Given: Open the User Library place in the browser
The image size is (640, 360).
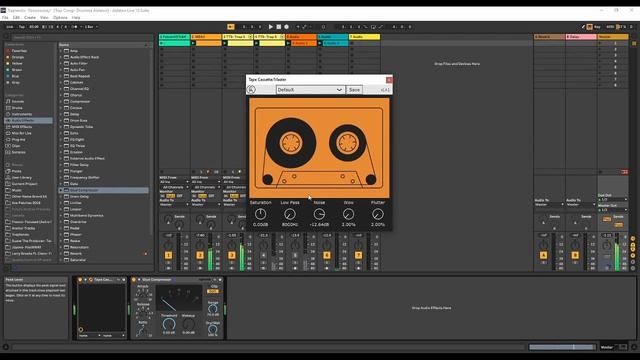Looking at the screenshot, I should (21, 178).
